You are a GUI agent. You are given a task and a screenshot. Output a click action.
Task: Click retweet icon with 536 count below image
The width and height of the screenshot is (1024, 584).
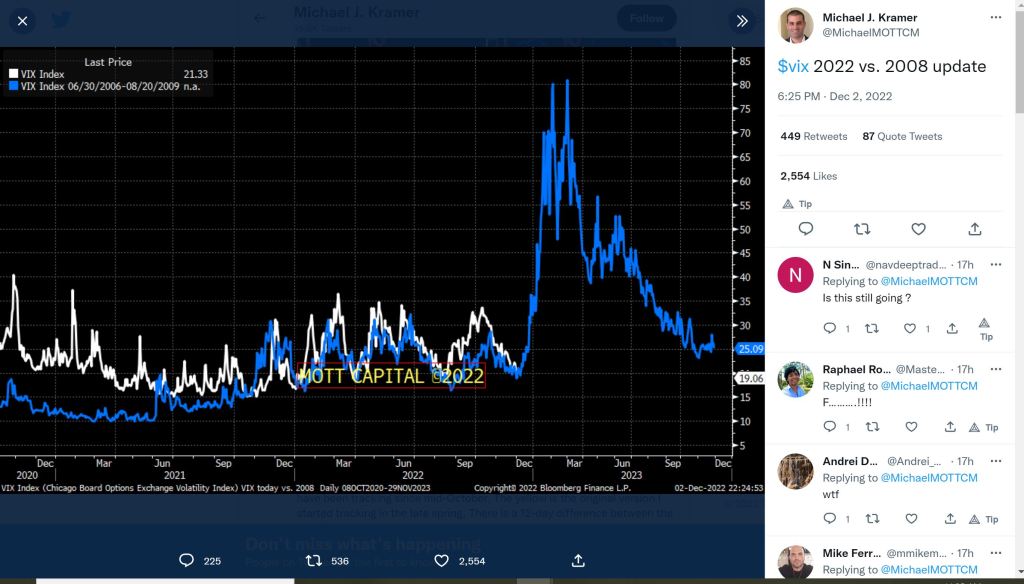(x=313, y=561)
